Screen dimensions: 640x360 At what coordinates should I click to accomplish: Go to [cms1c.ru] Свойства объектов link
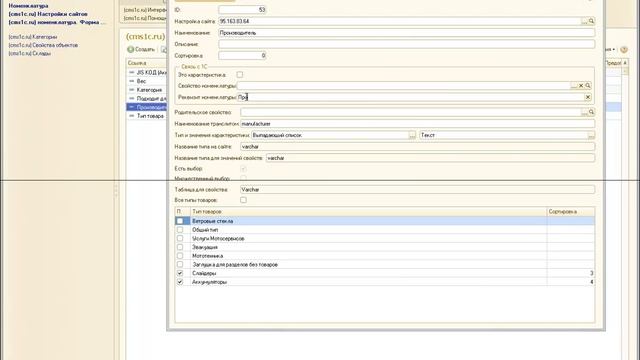pos(43,45)
